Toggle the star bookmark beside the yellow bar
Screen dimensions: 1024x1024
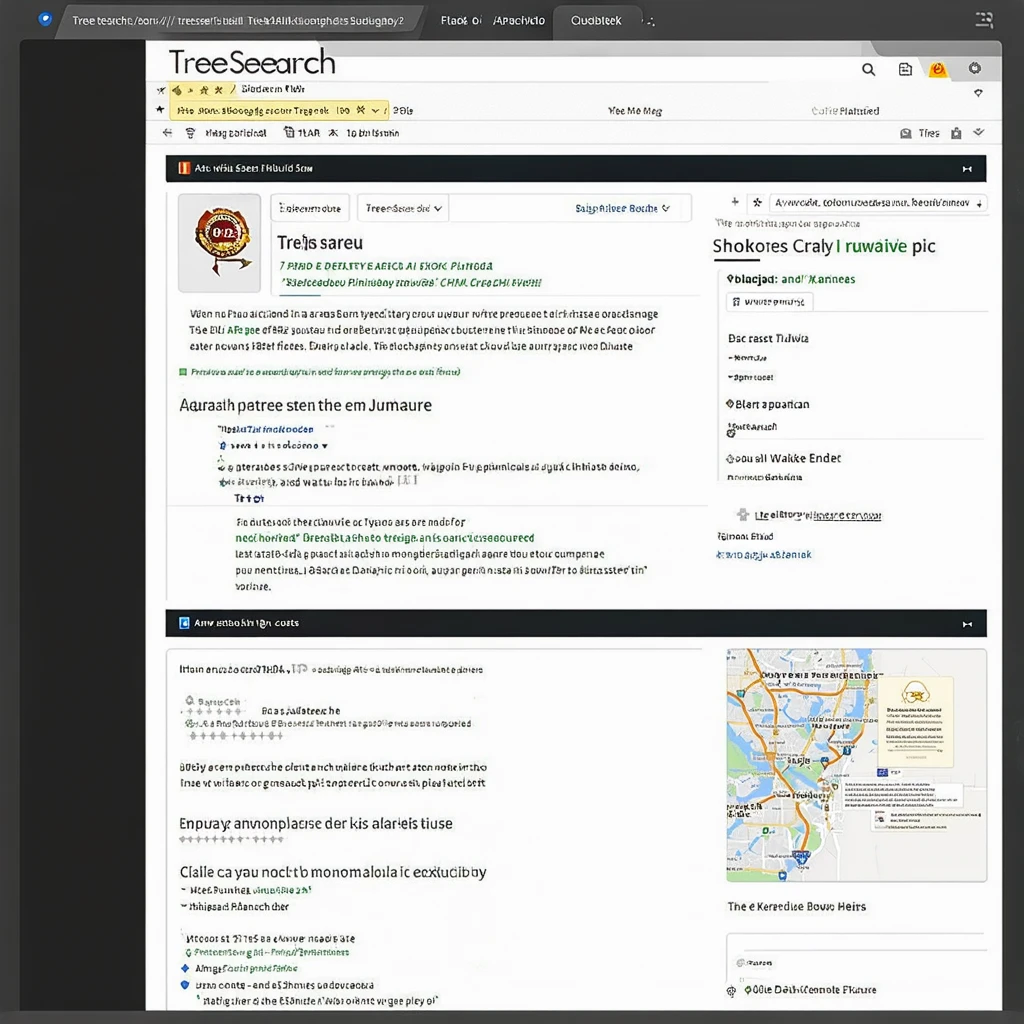pyautogui.click(x=161, y=110)
